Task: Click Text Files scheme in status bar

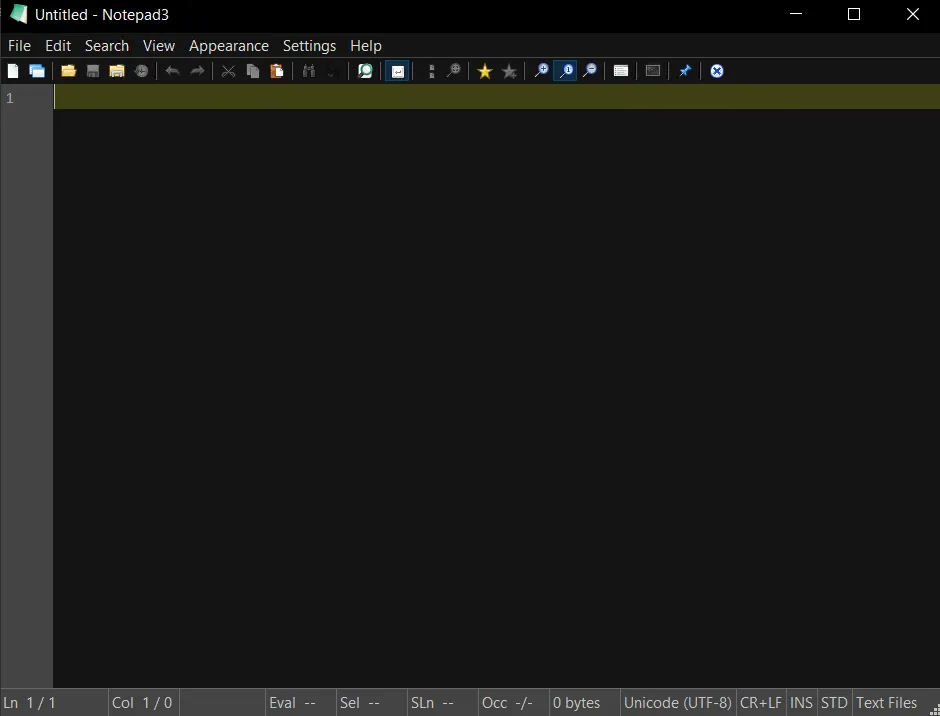Action: pos(887,703)
